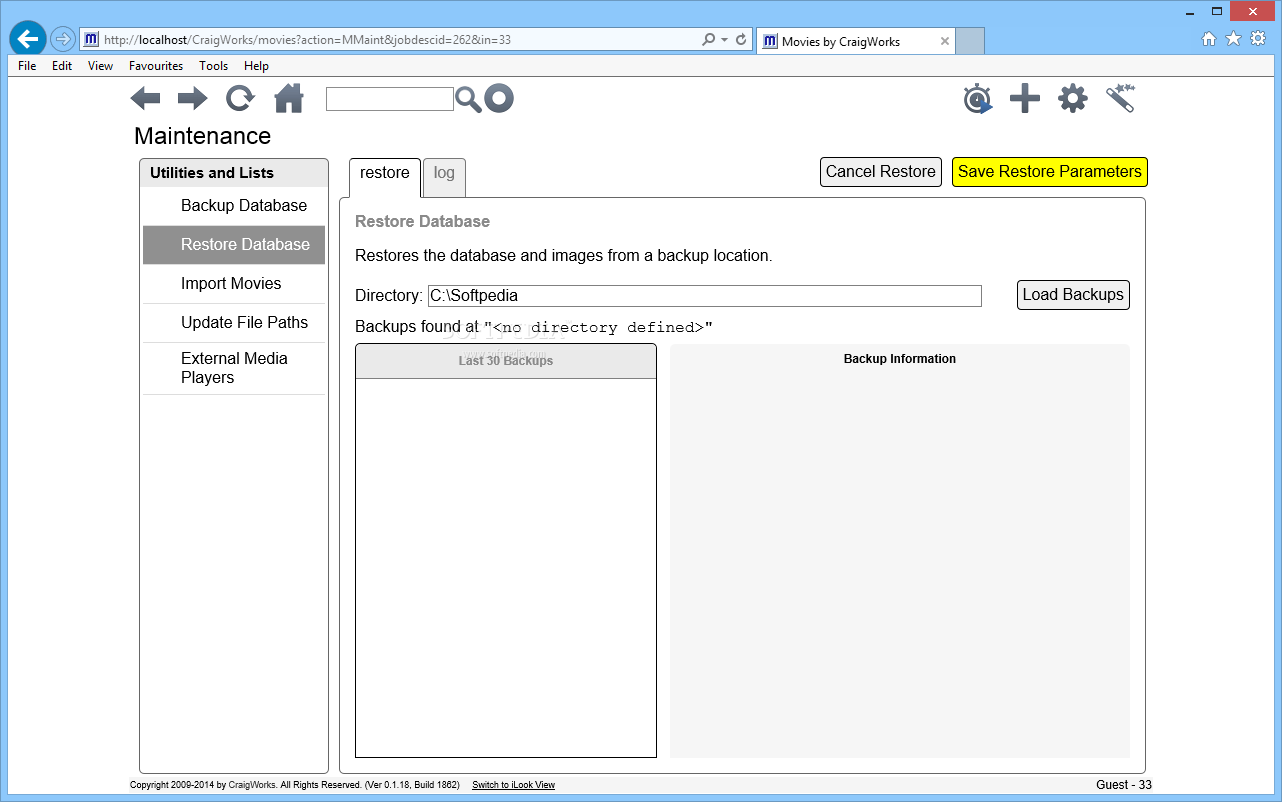Click the Directory input field

(705, 296)
